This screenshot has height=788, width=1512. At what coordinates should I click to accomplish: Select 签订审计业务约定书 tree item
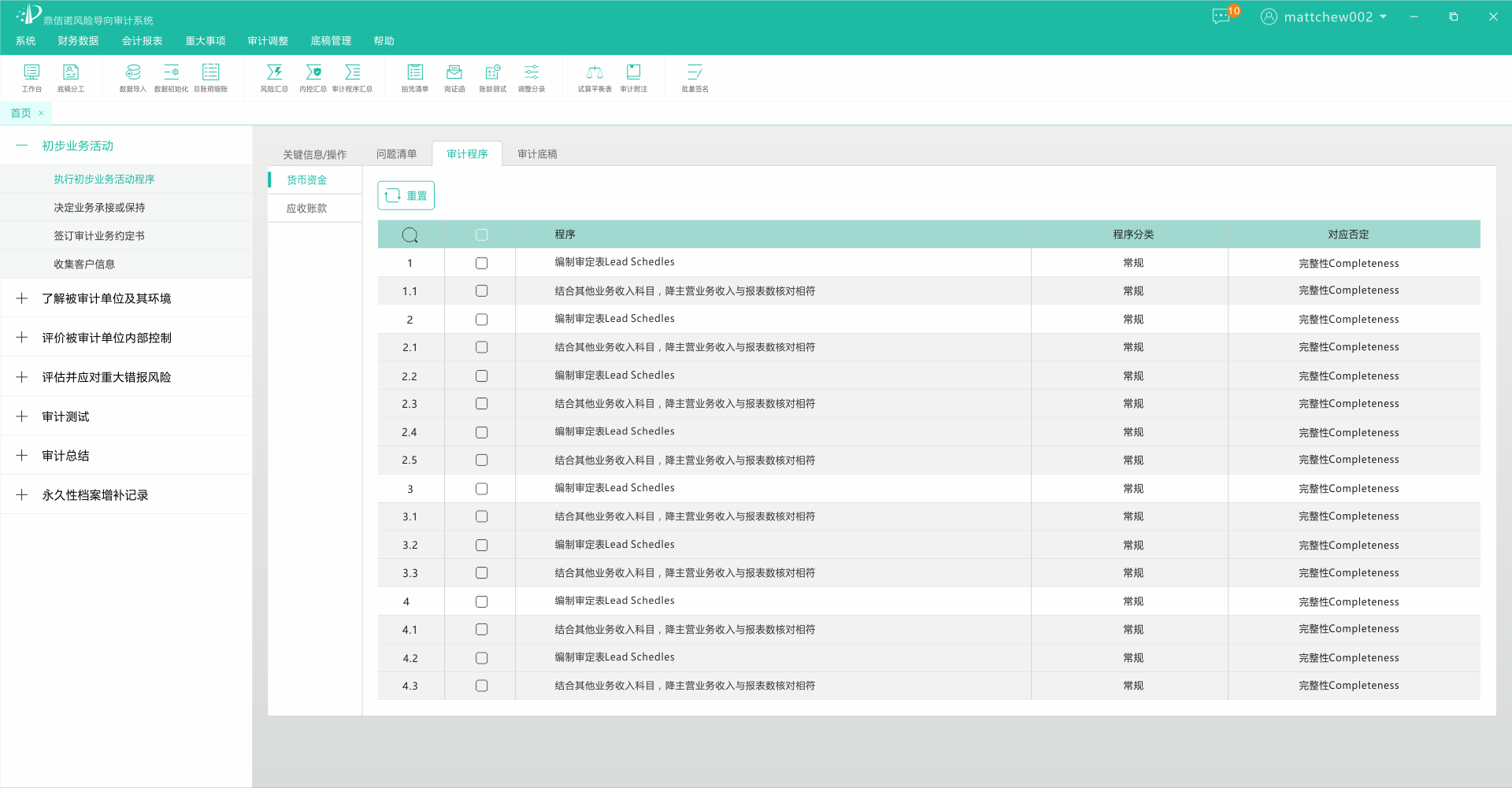[x=99, y=236]
